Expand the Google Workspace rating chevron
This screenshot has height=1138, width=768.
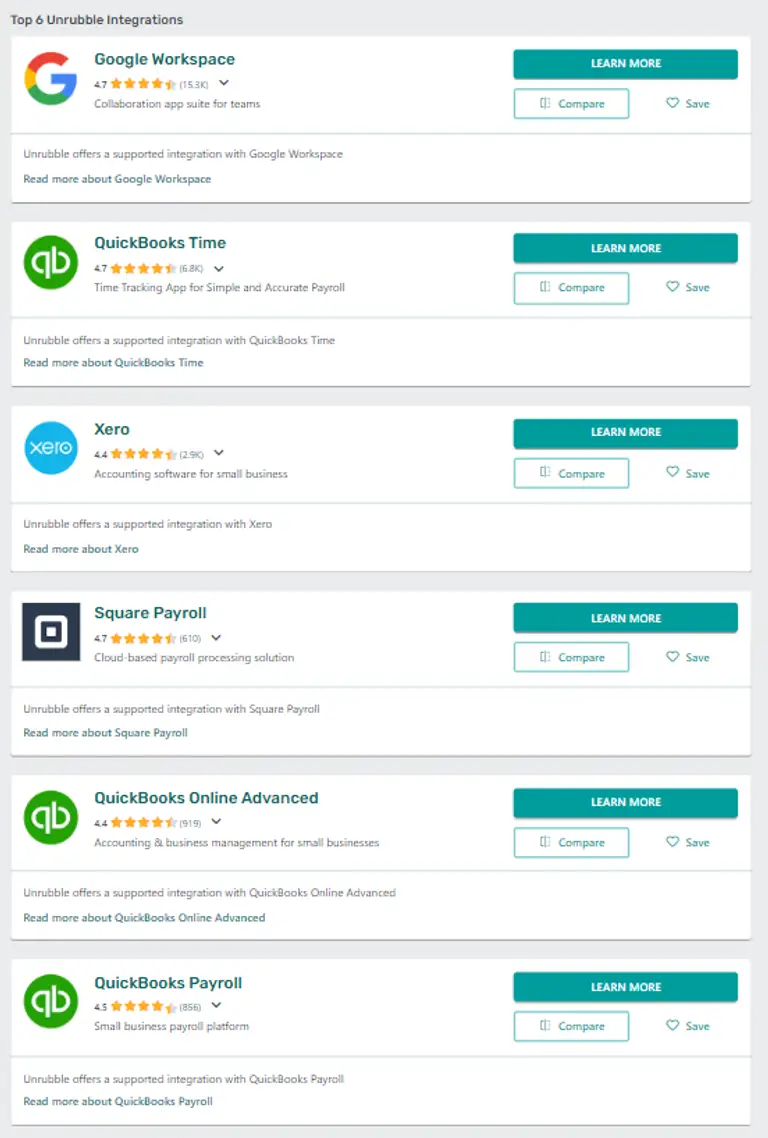pyautogui.click(x=224, y=83)
